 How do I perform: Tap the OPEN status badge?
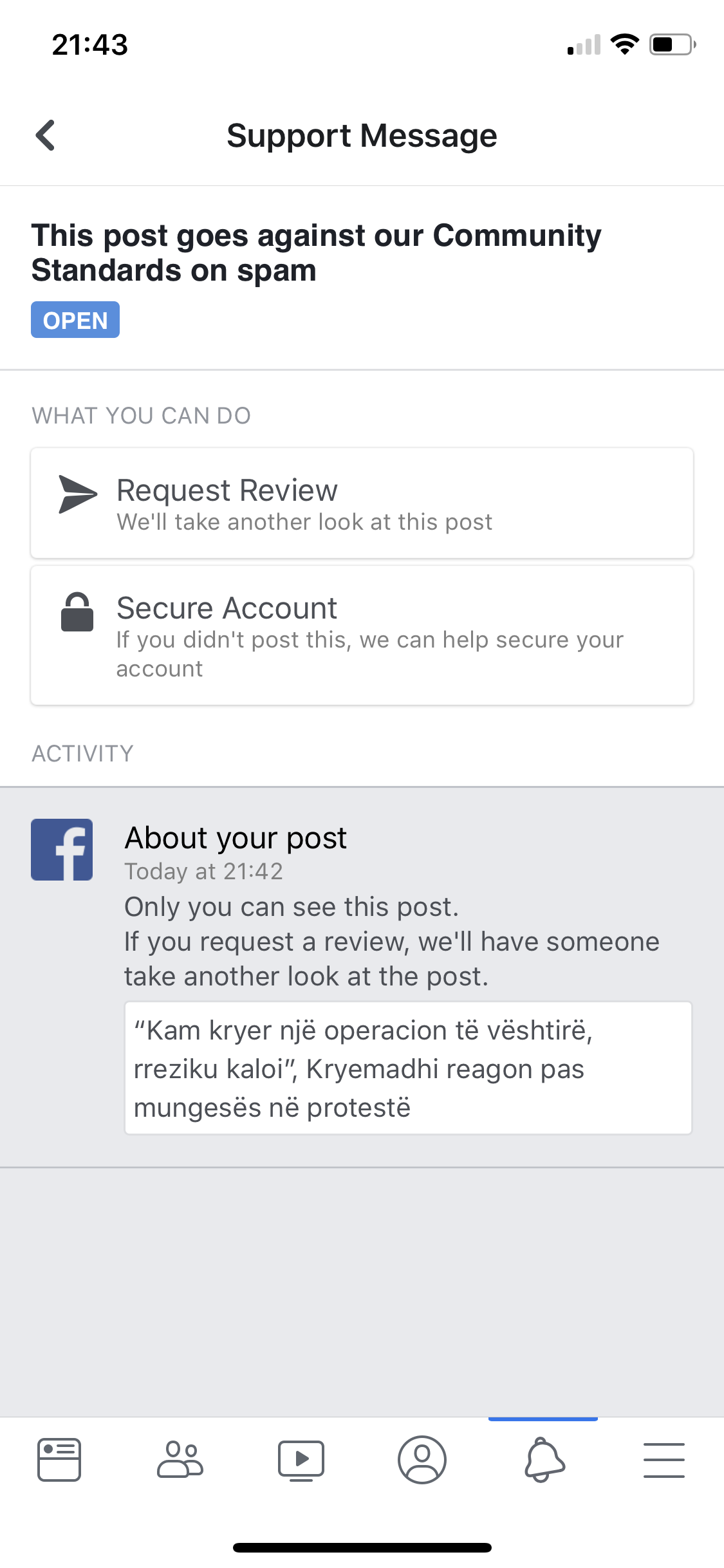(x=75, y=320)
